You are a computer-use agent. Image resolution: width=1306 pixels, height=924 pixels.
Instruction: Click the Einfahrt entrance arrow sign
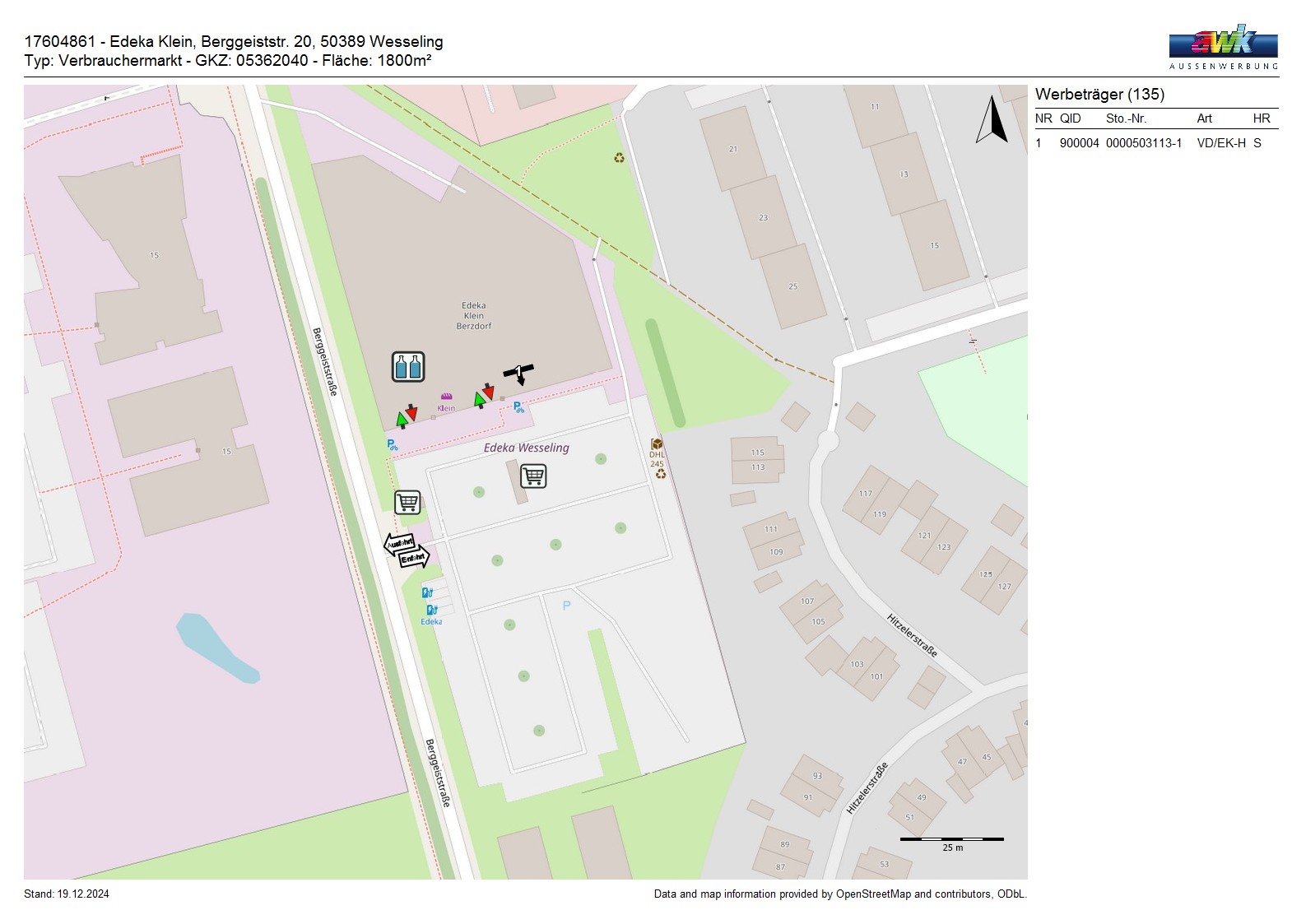click(x=414, y=559)
